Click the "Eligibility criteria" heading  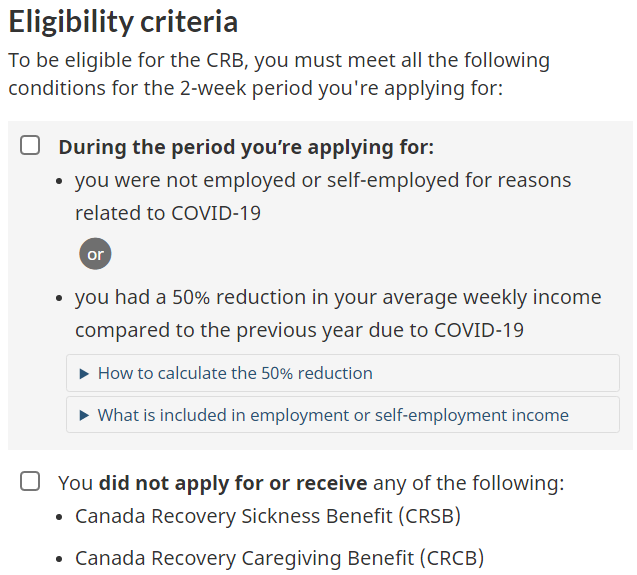123,21
